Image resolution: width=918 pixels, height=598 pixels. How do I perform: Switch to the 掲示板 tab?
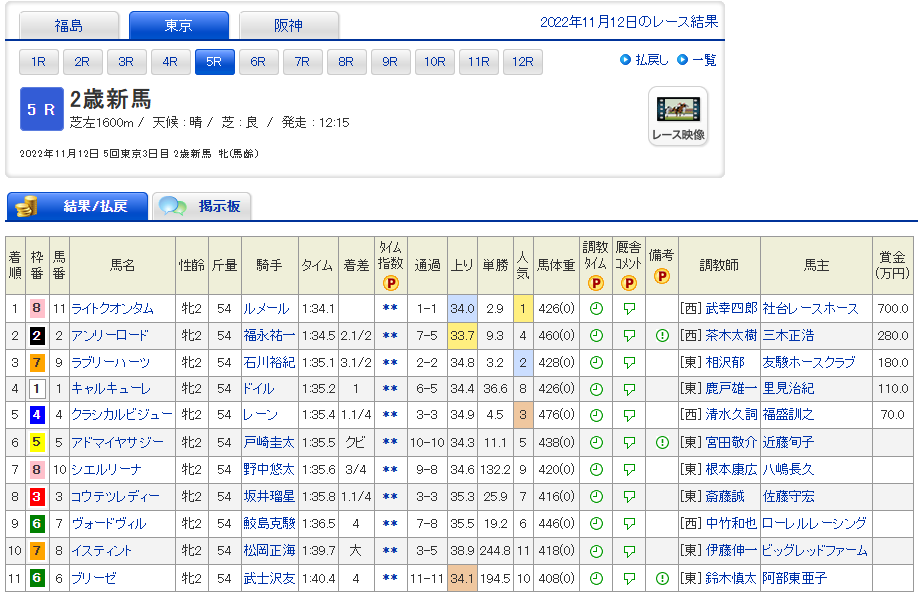coord(202,206)
